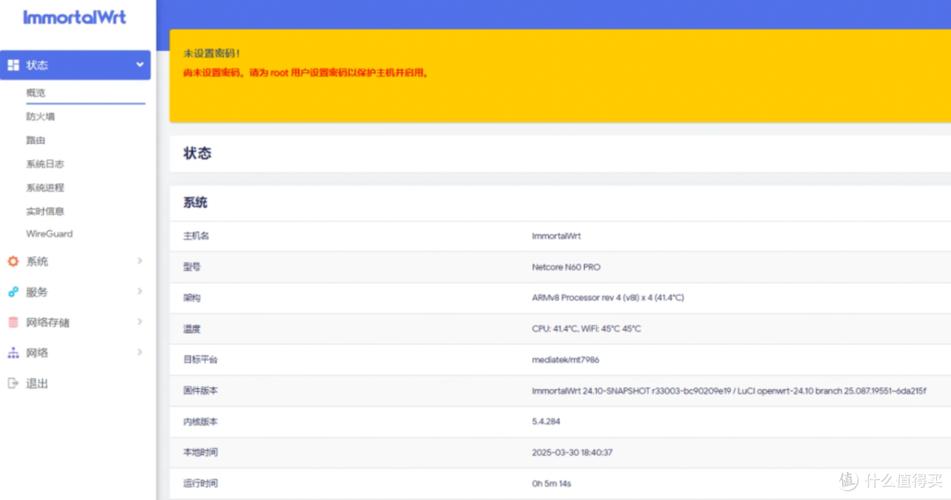This screenshot has height=500, width=951.
Task: Click the 架构 row label
Action: (192, 298)
